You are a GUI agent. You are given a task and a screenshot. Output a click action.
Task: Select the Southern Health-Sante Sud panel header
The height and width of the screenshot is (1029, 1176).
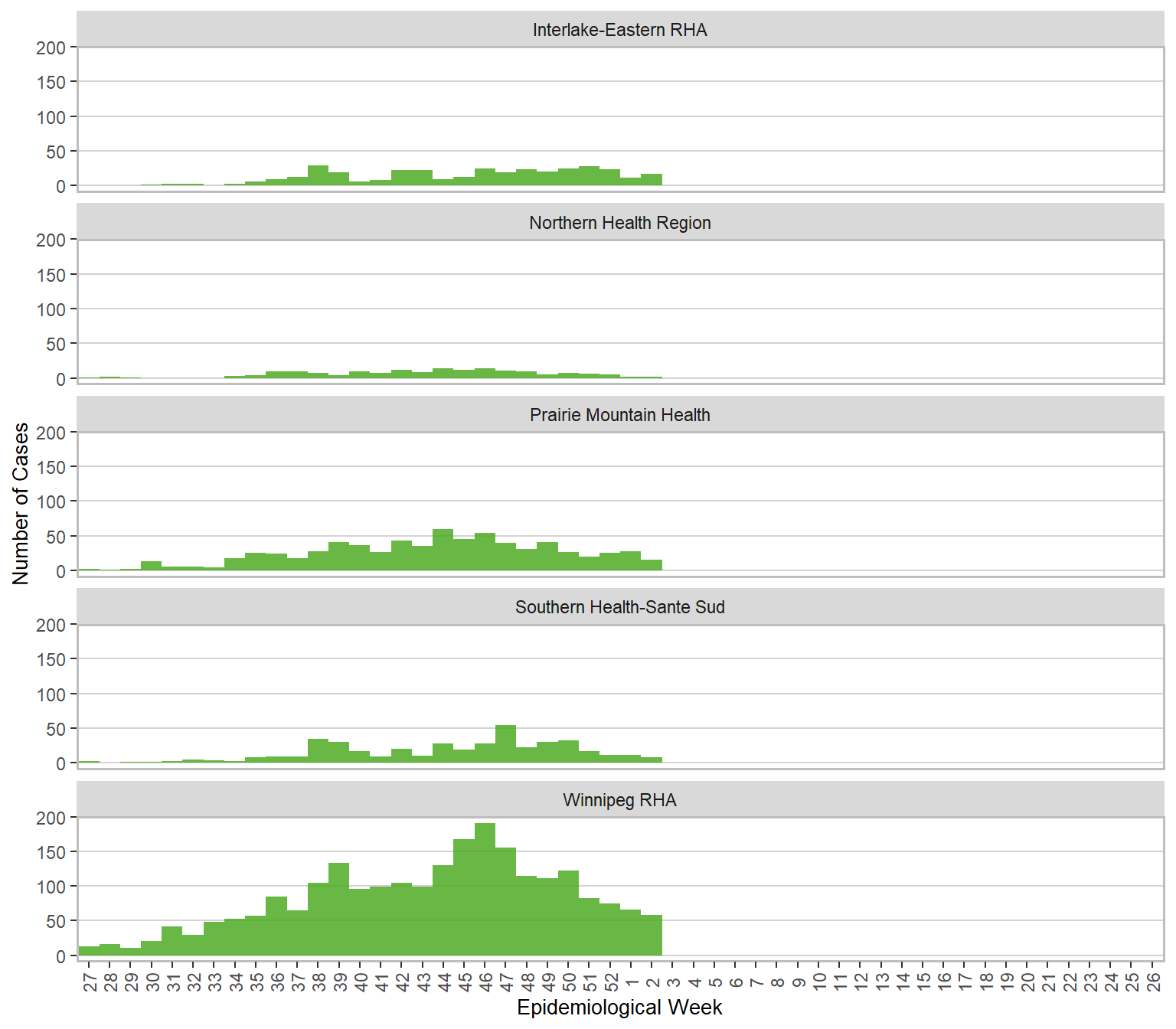coord(619,607)
